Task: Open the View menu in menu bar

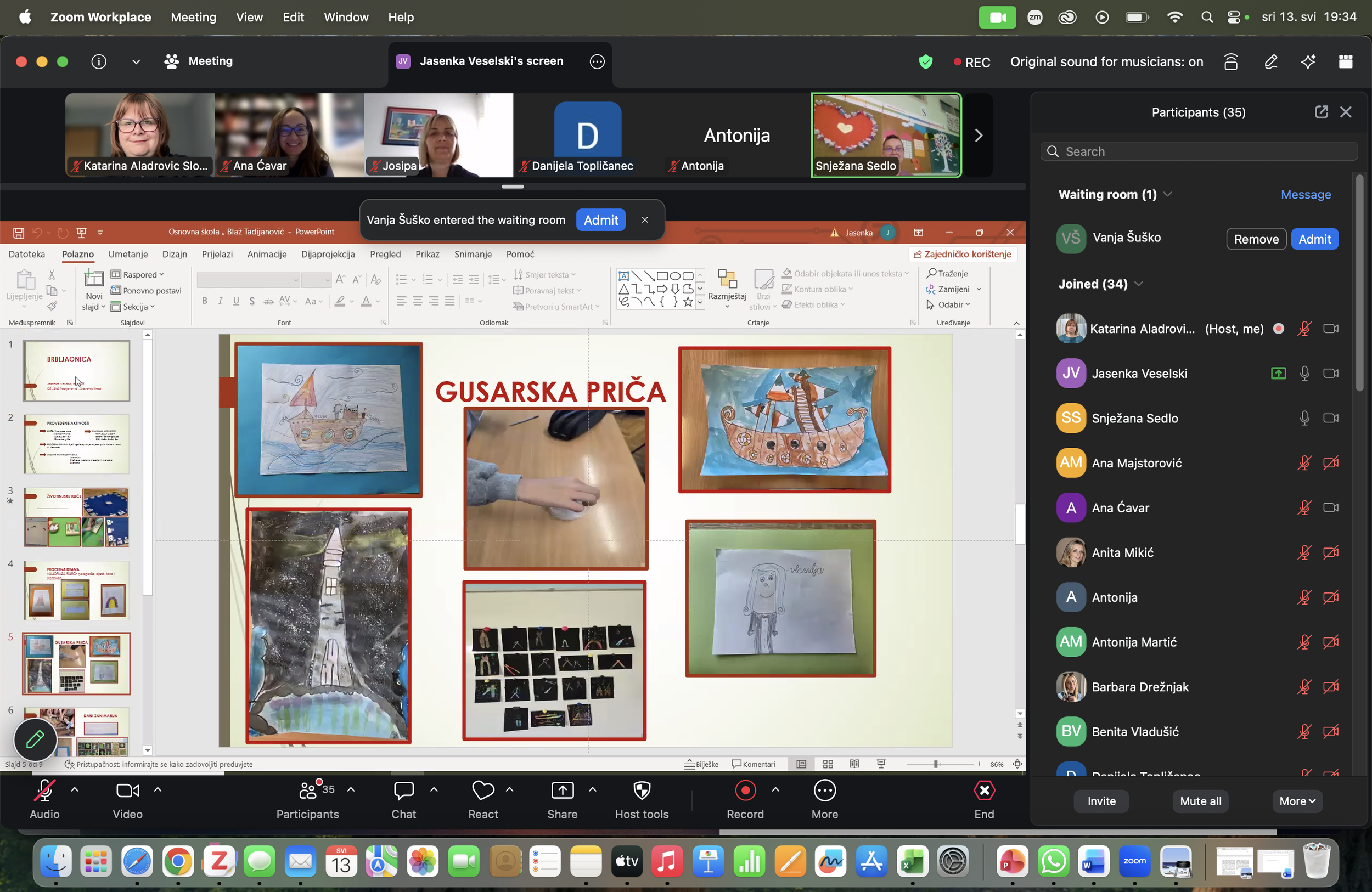Action: tap(249, 18)
